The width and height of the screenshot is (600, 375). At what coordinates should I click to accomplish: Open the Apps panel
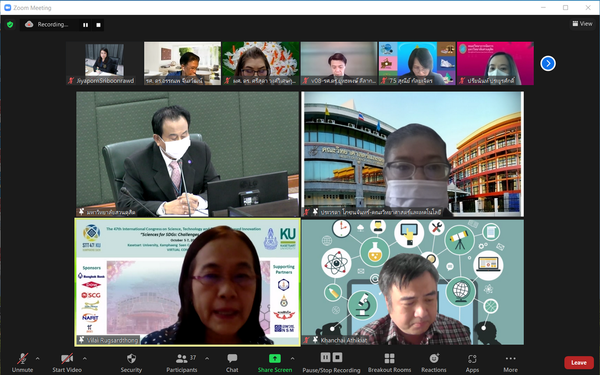pos(472,362)
